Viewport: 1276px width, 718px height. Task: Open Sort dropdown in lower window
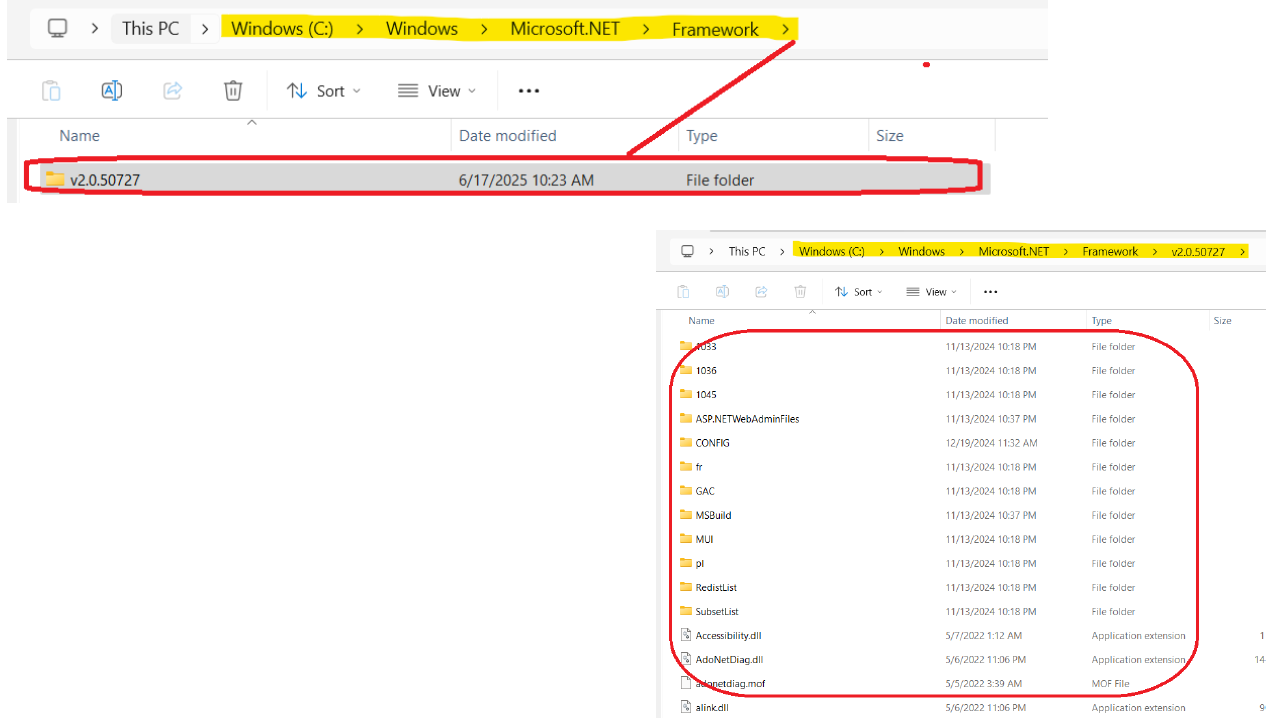[x=859, y=292]
